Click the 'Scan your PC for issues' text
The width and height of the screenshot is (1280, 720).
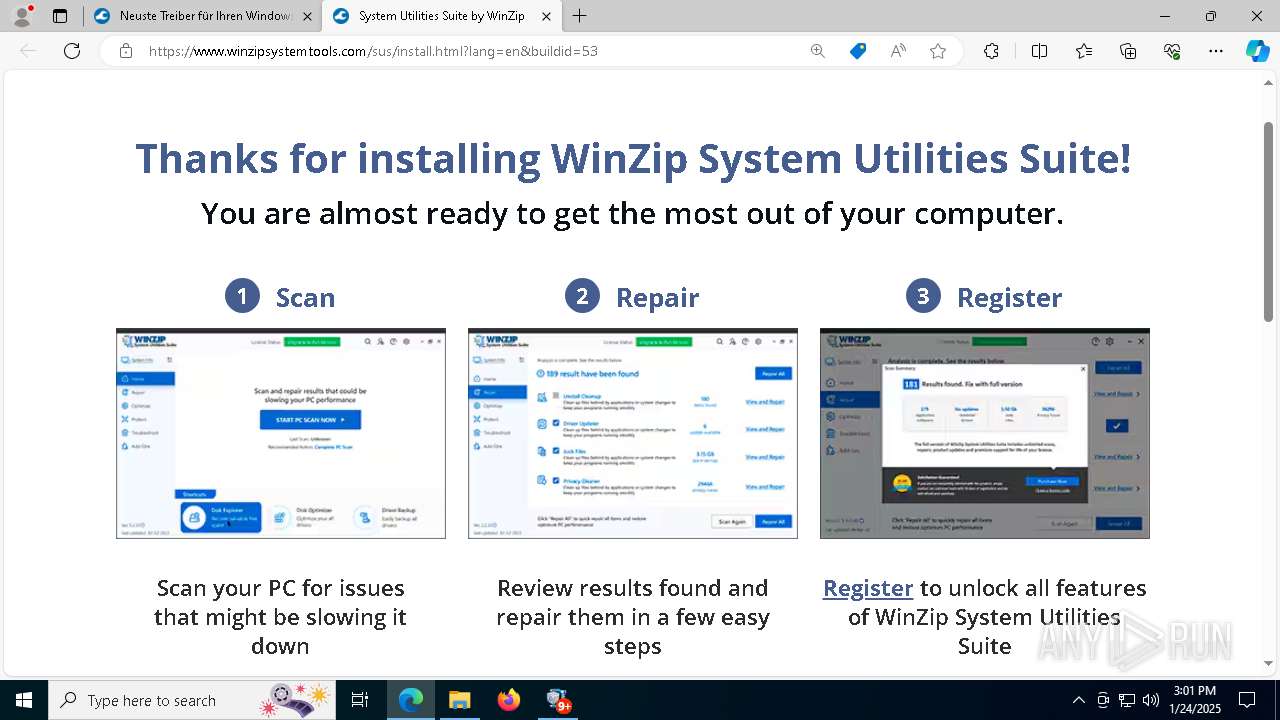tap(281, 617)
